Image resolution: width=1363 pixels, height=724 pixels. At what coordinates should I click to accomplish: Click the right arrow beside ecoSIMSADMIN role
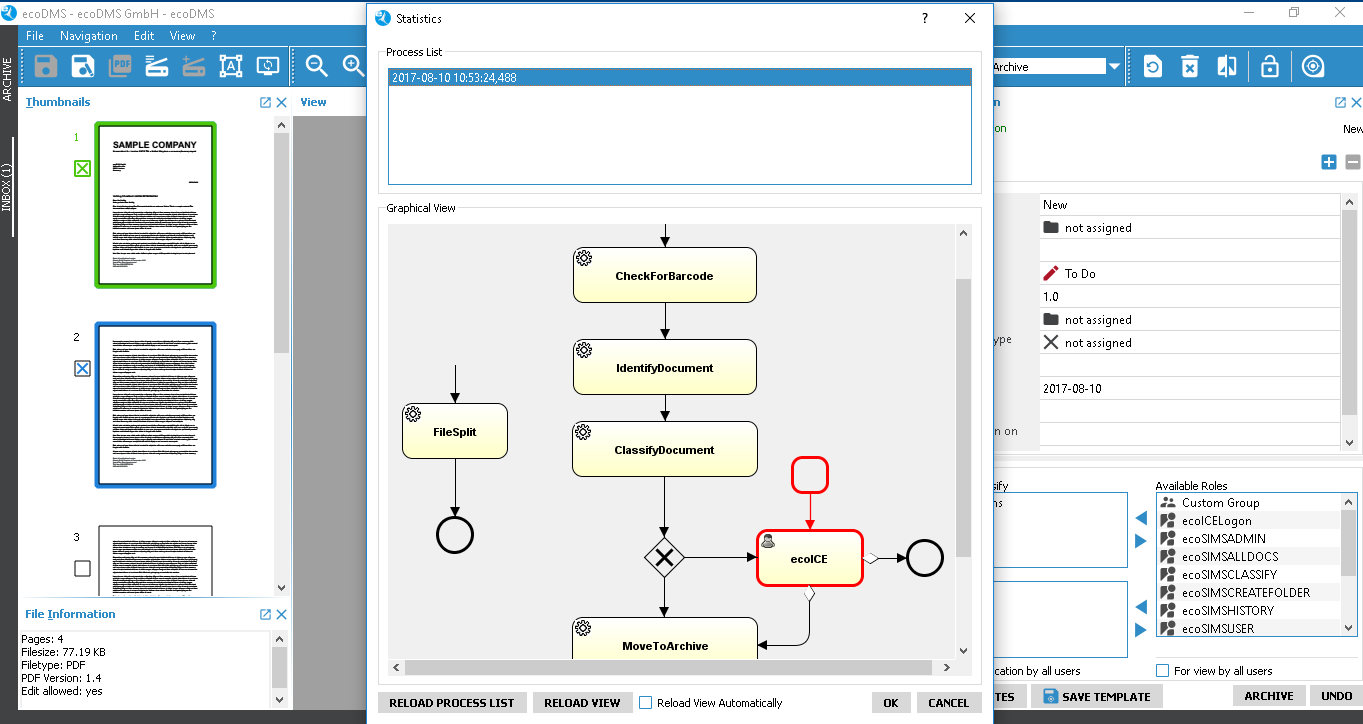1141,541
